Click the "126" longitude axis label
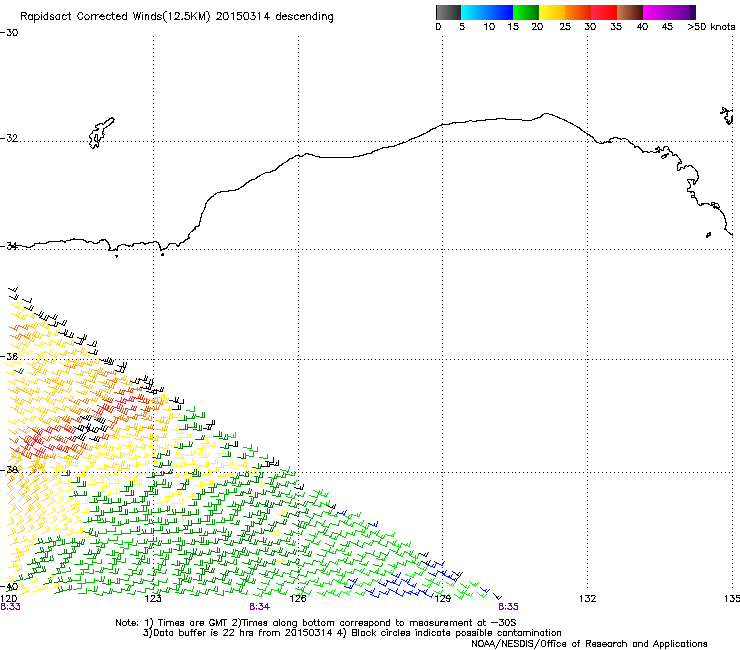Screen dimensions: 740x650 click(x=298, y=599)
